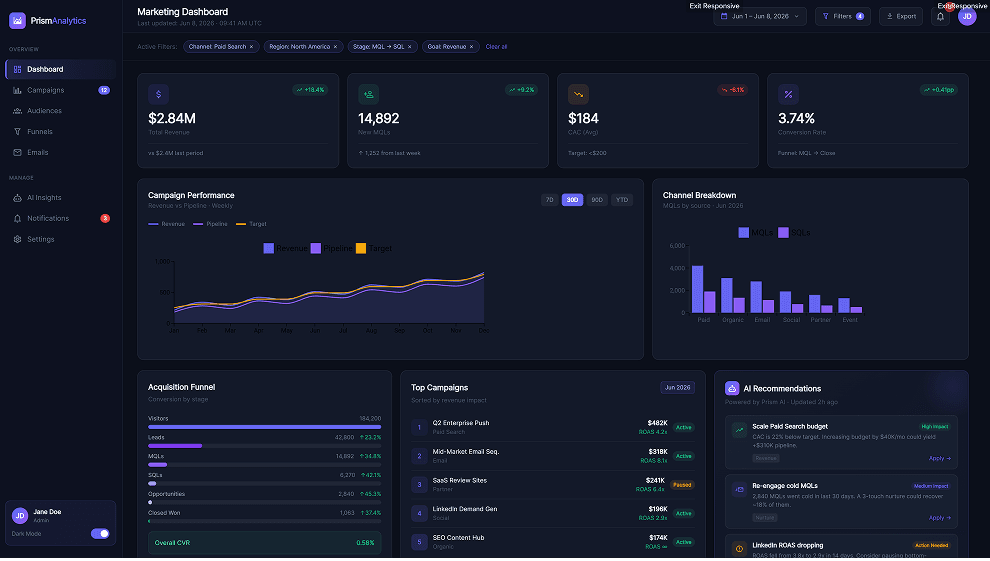Hide the SQLs series in Channel Breakdown
Screen dimensions: 990x561
point(794,233)
